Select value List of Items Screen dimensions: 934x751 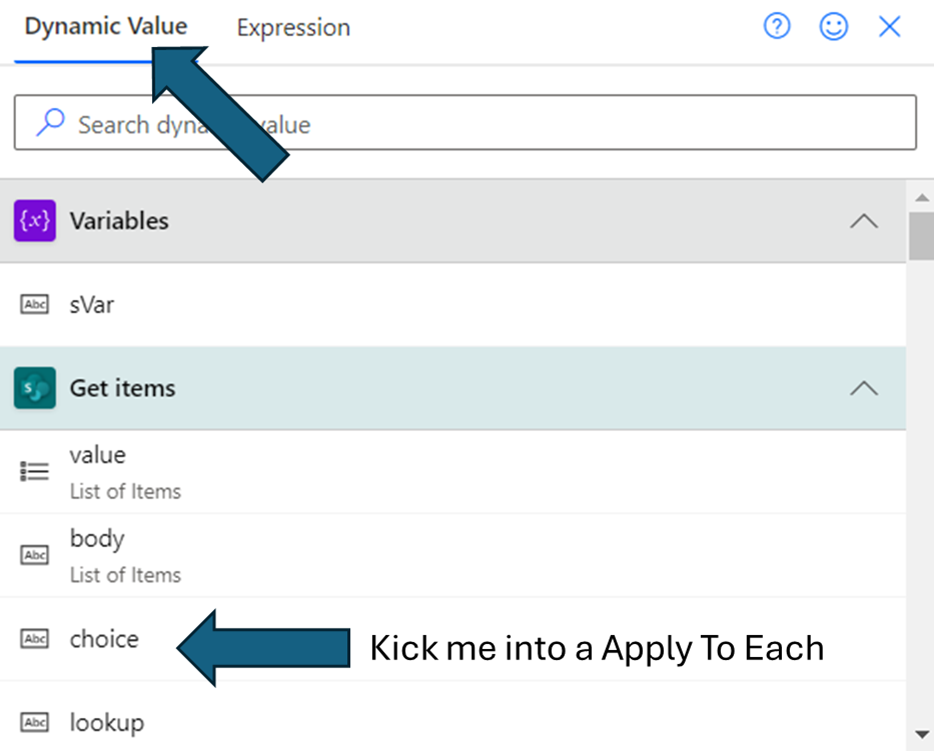[x=98, y=456]
